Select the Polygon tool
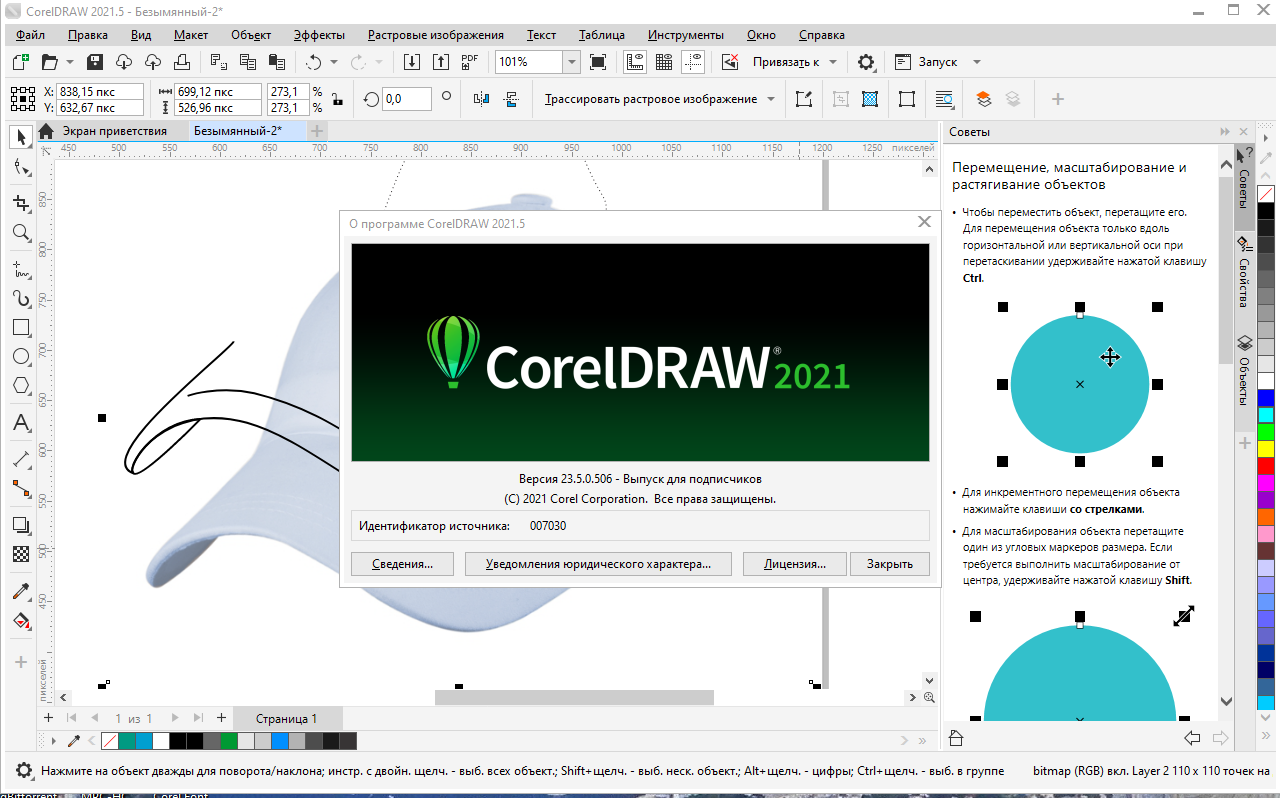This screenshot has width=1280, height=798. [21, 386]
